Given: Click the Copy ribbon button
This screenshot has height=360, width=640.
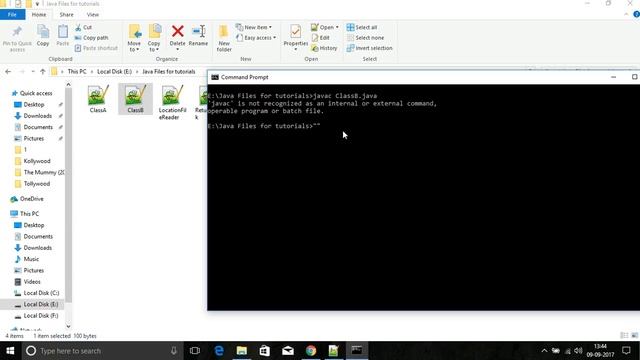Looking at the screenshot, I should pos(43,35).
